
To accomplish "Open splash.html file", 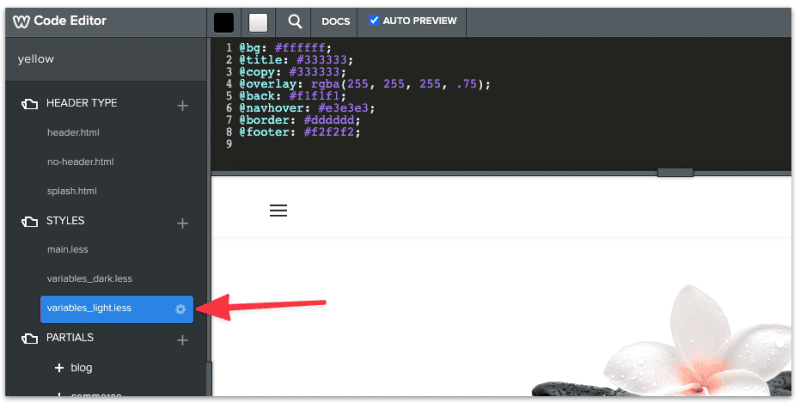I will [x=71, y=191].
